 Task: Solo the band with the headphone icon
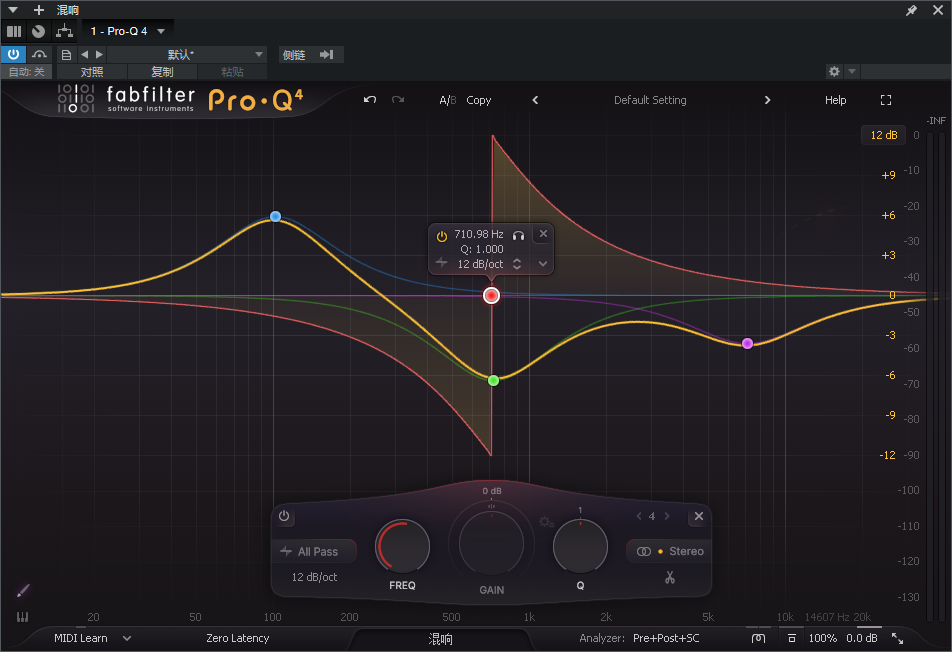click(518, 234)
